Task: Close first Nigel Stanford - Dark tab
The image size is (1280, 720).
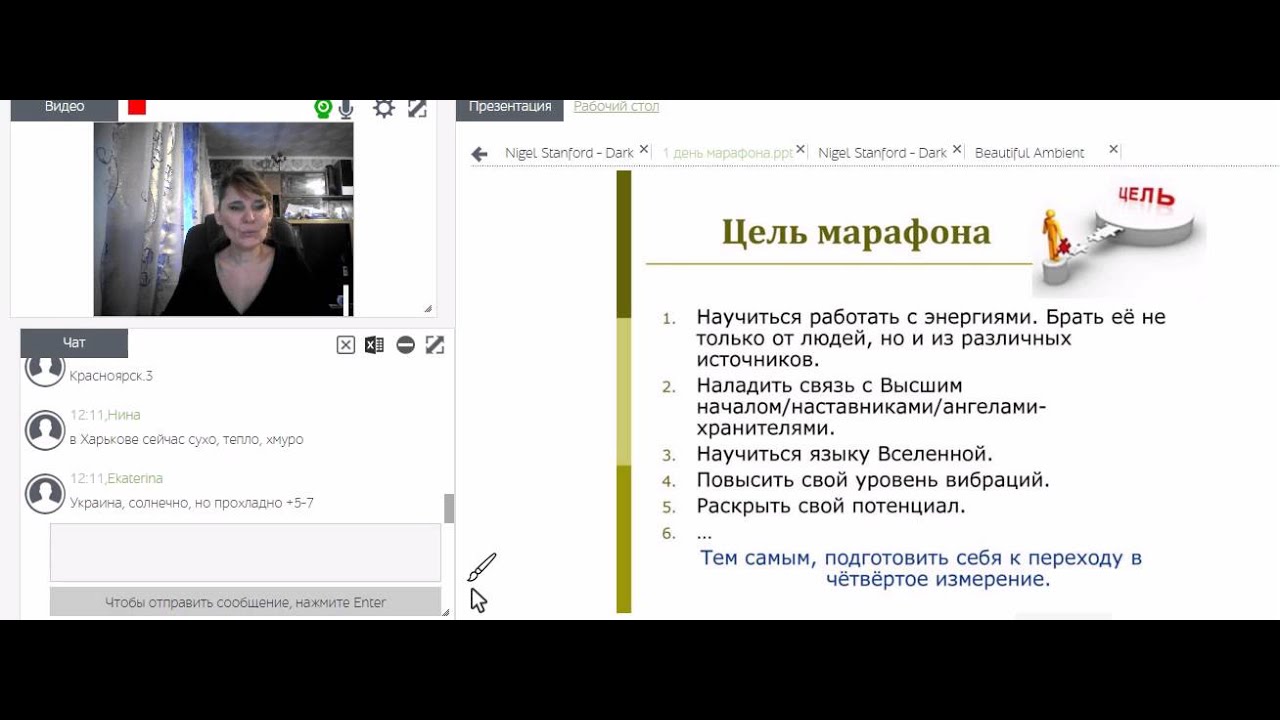Action: (x=644, y=150)
